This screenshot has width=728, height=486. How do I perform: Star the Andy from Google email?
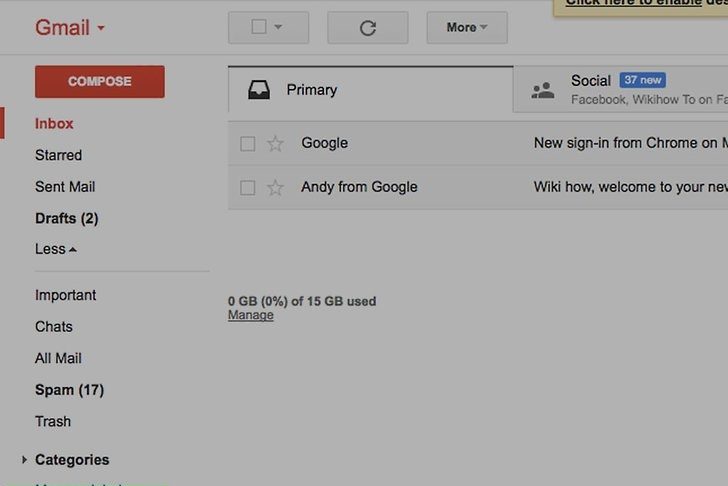coord(275,187)
